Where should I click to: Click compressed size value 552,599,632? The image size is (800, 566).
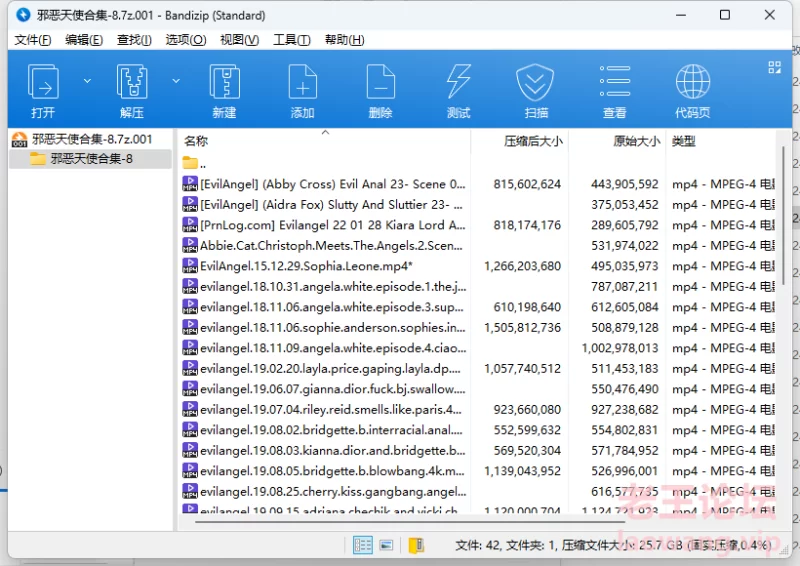[527, 430]
